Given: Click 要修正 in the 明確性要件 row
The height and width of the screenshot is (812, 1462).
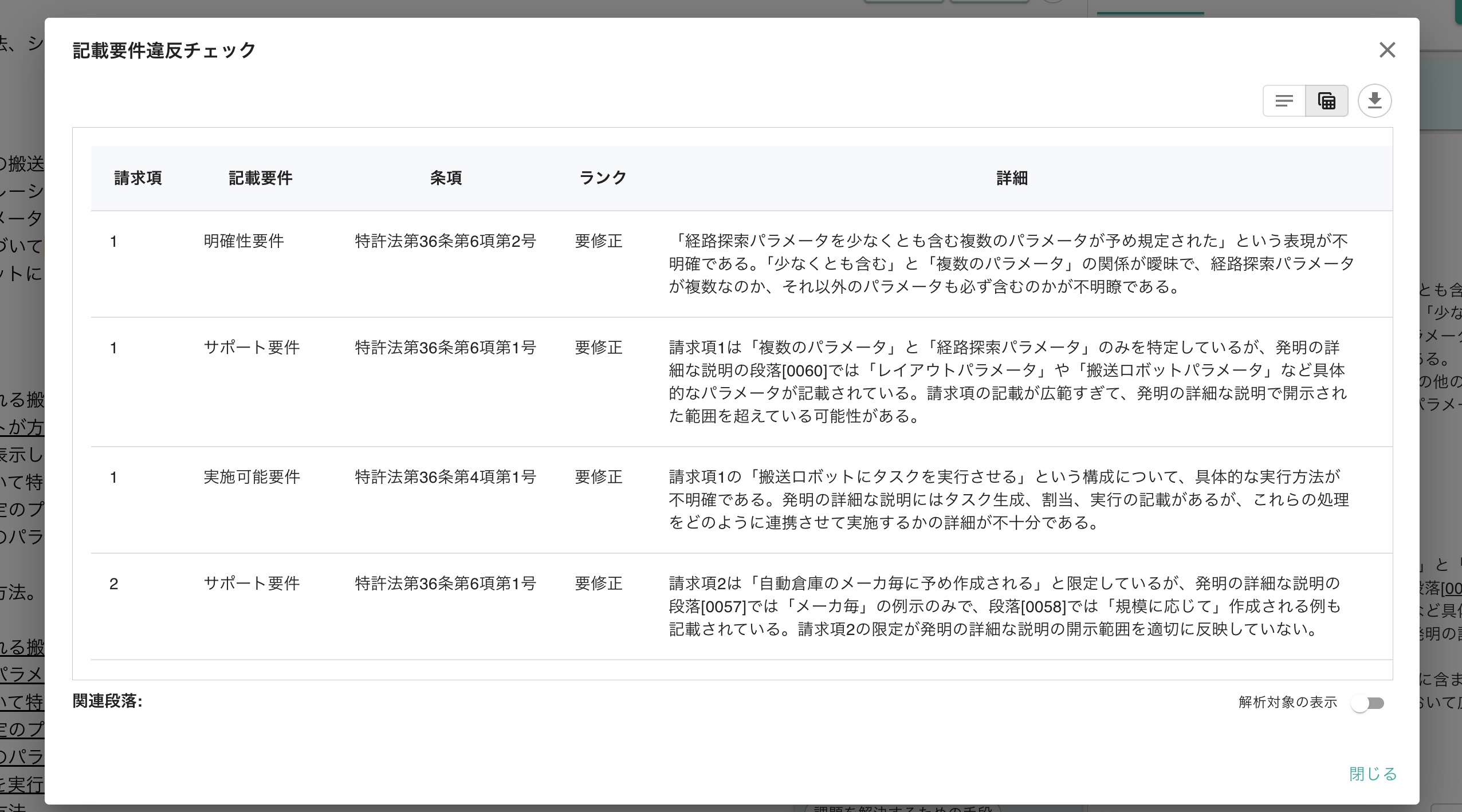Looking at the screenshot, I should [599, 241].
